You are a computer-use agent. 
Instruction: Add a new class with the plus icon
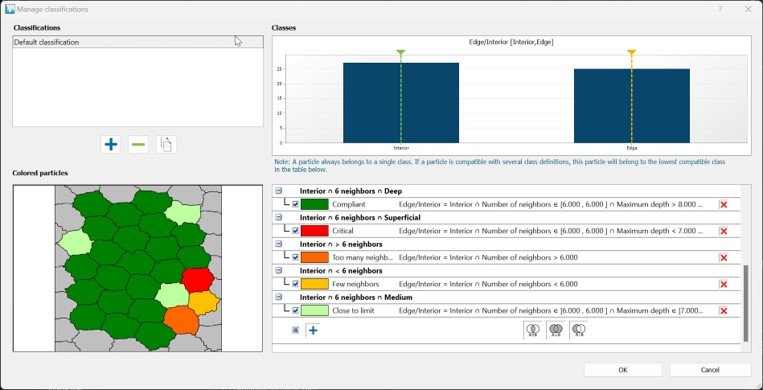pos(313,330)
